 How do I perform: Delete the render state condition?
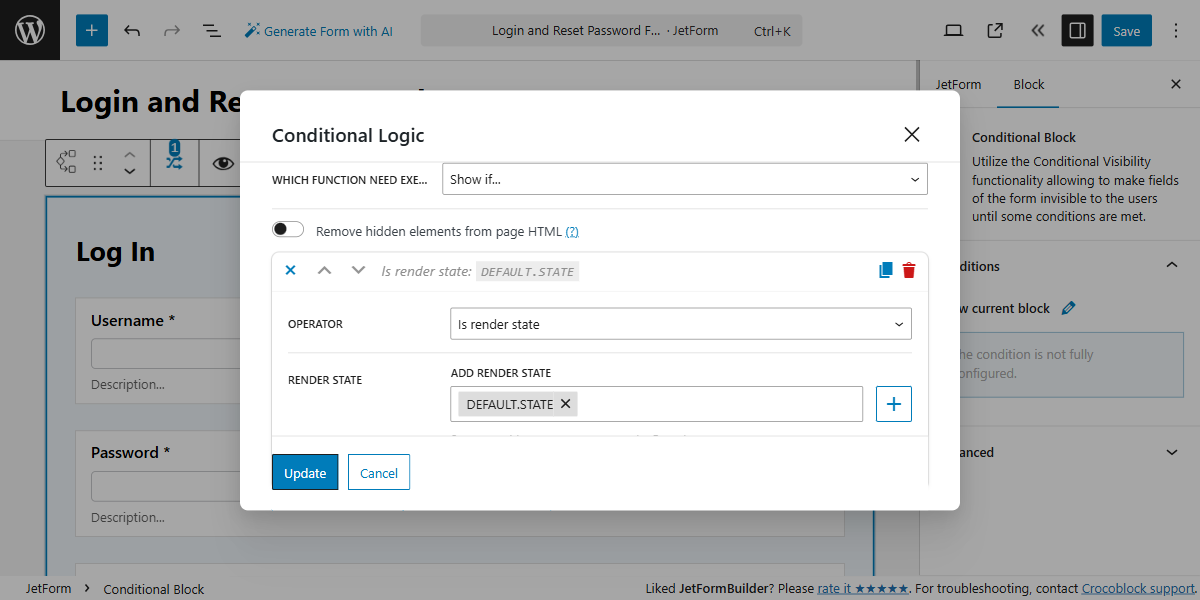pyautogui.click(x=909, y=270)
